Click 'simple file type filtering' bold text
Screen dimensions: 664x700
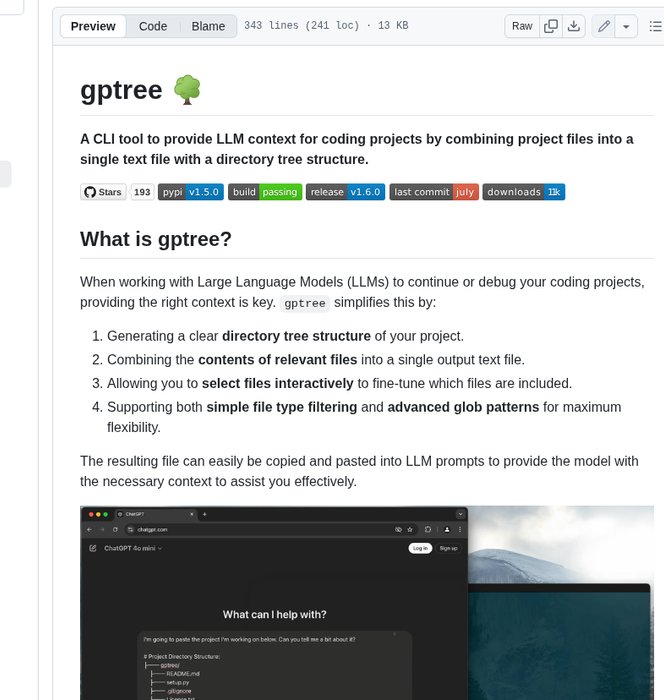(281, 407)
